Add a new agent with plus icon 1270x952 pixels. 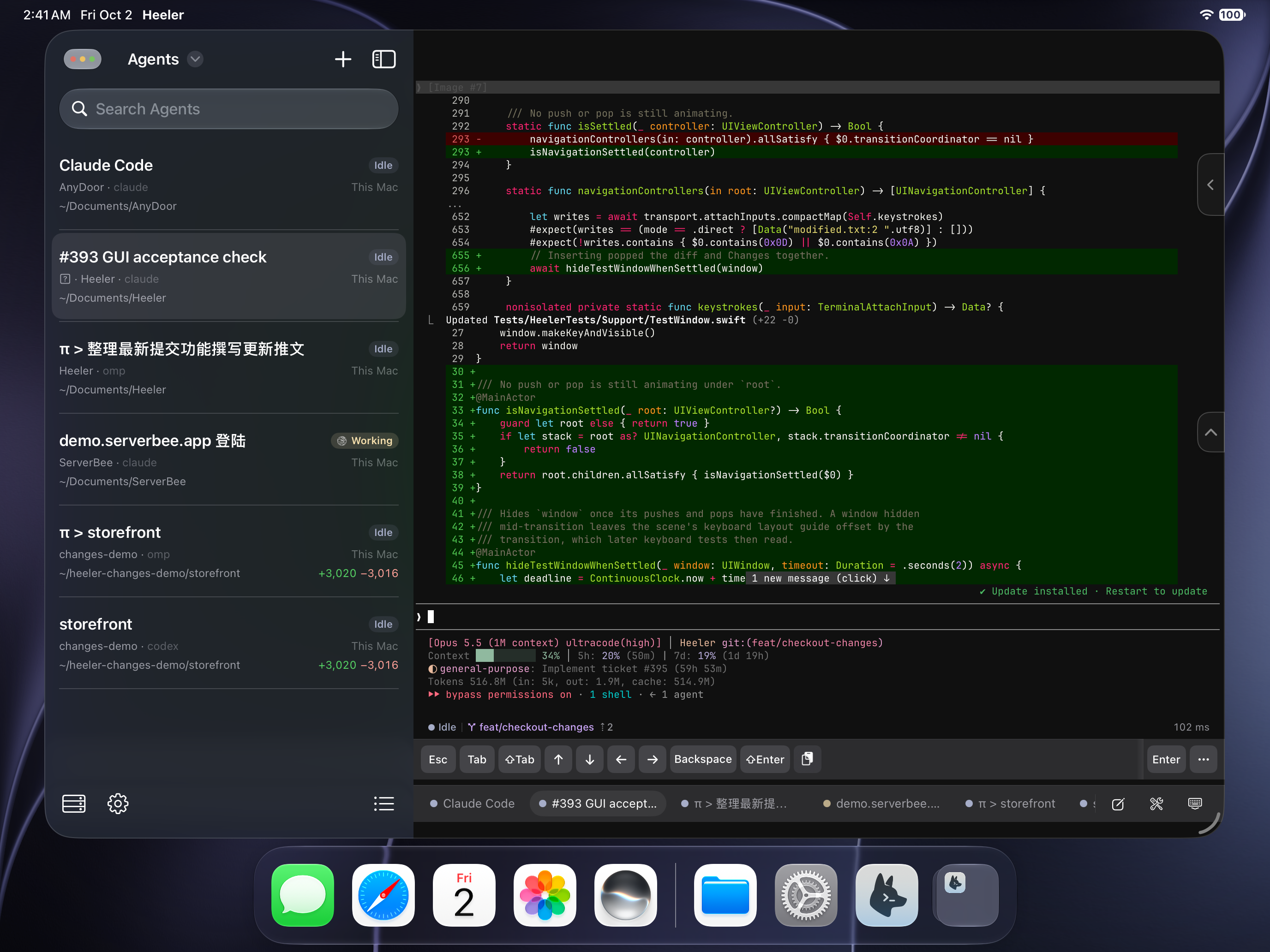pyautogui.click(x=343, y=59)
